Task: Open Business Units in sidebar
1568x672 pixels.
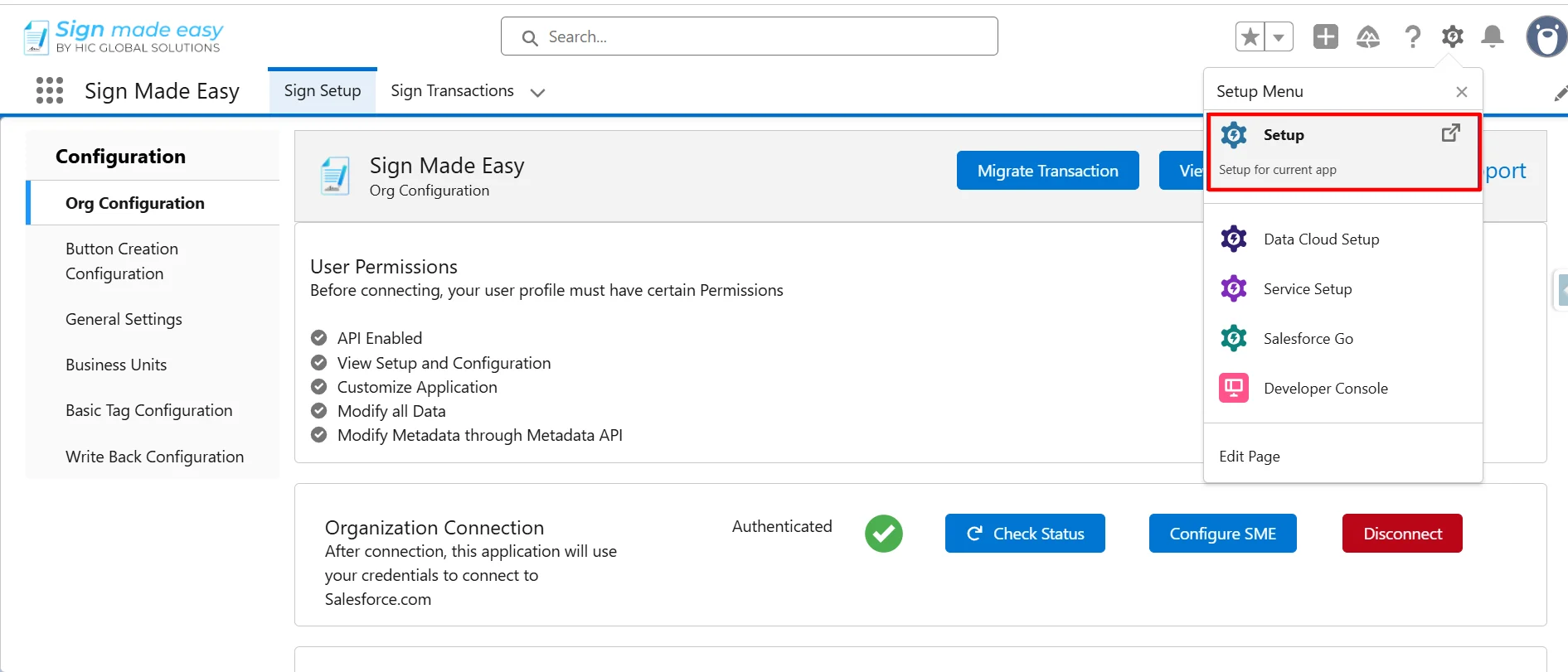Action: (x=153, y=365)
